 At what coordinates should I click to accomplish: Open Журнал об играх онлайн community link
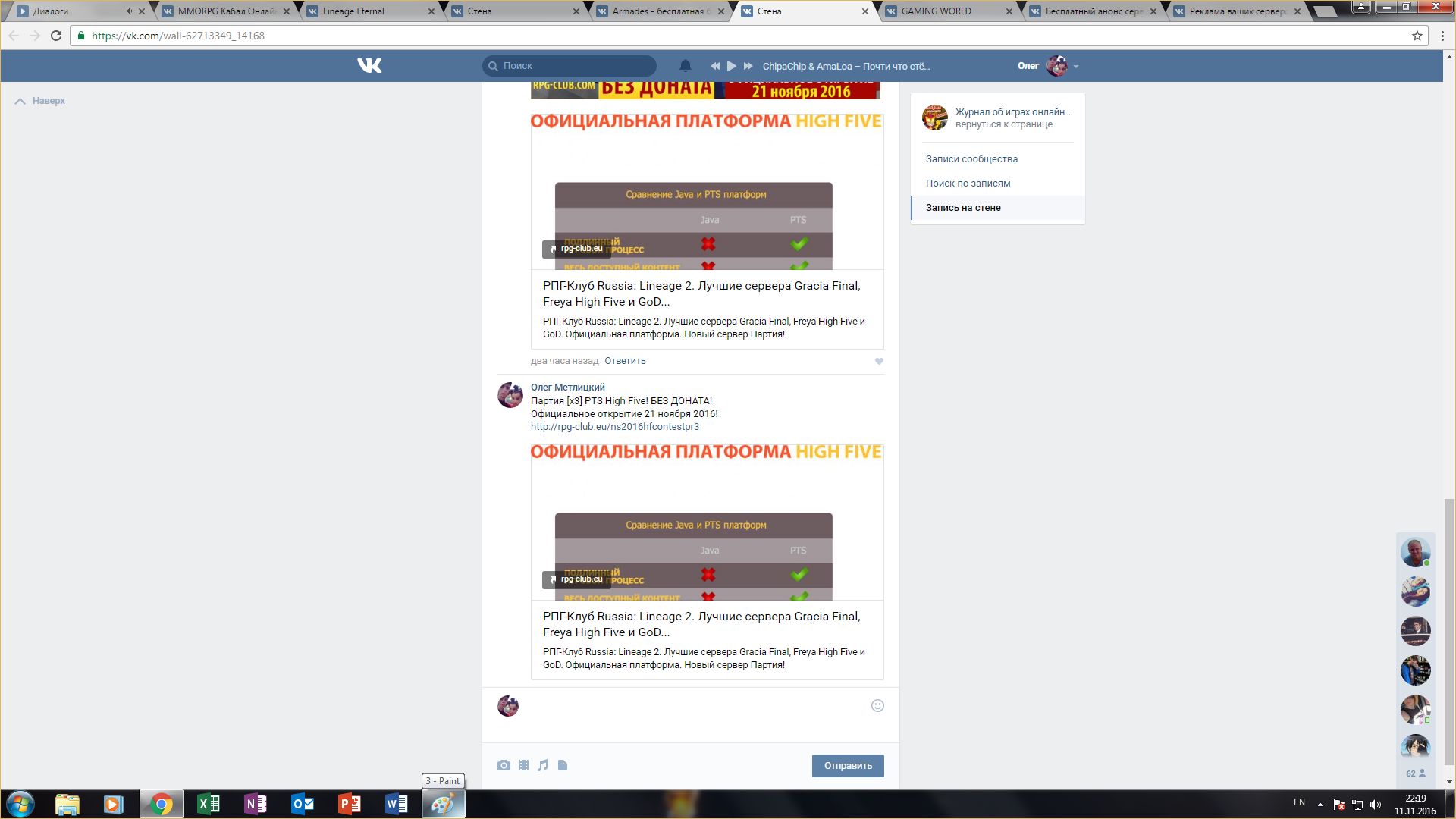click(x=1014, y=111)
